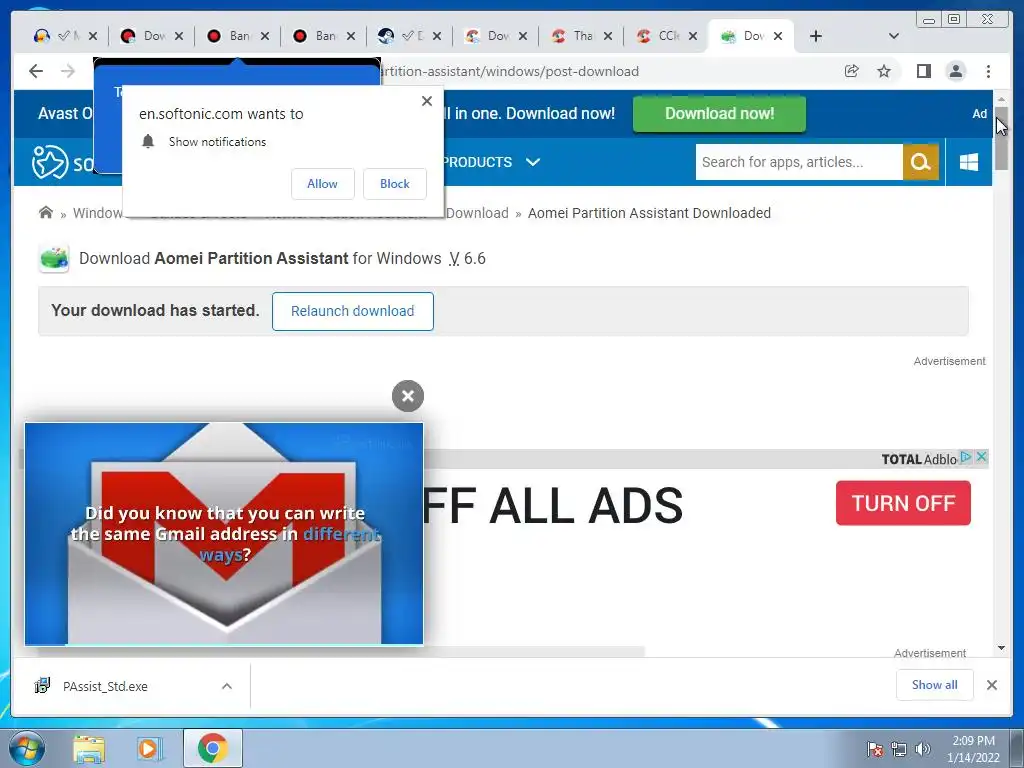Click the home breadcrumb icon
The image size is (1024, 768).
click(x=46, y=212)
